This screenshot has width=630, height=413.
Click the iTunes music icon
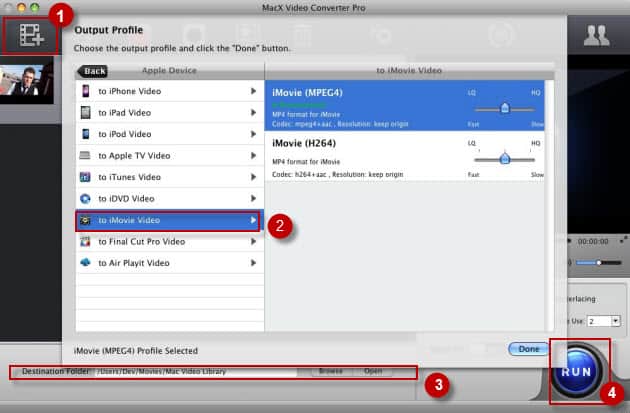click(85, 177)
